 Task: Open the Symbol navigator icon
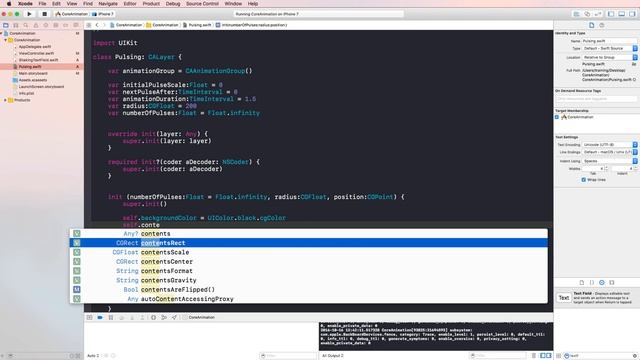[16, 25]
